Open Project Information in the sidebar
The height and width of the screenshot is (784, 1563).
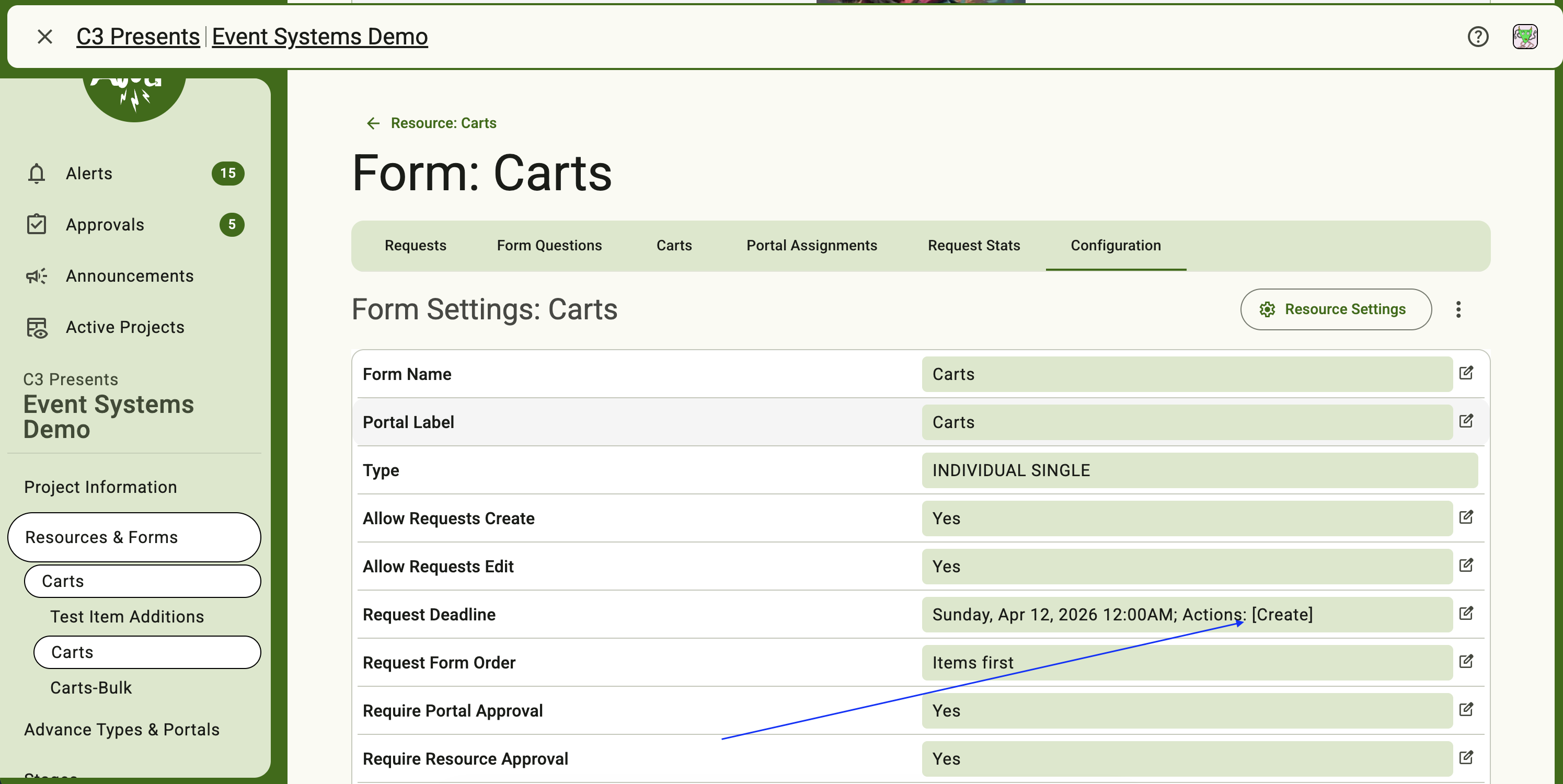101,487
